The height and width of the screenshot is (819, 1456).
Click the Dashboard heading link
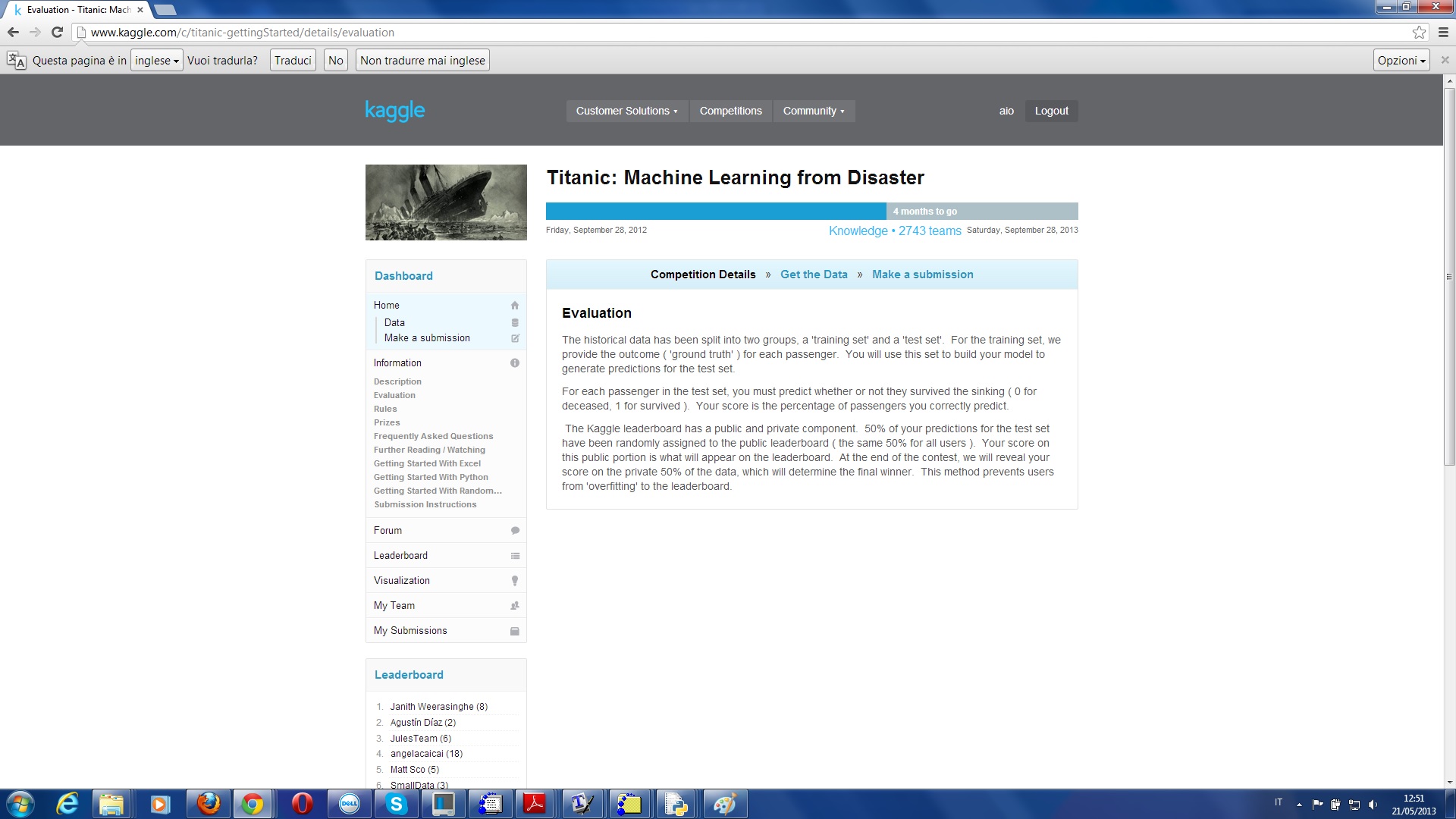[403, 276]
